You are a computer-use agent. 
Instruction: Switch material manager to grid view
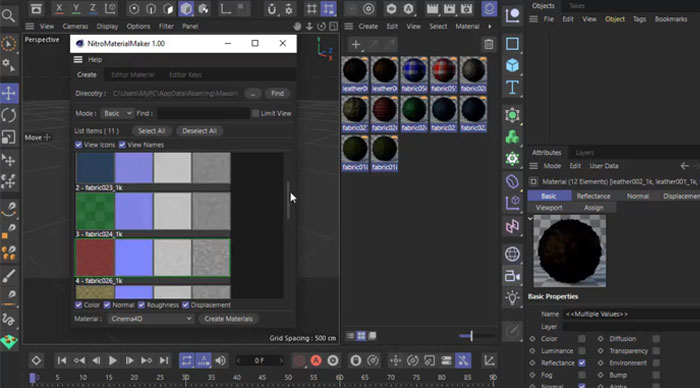pyautogui.click(x=361, y=336)
